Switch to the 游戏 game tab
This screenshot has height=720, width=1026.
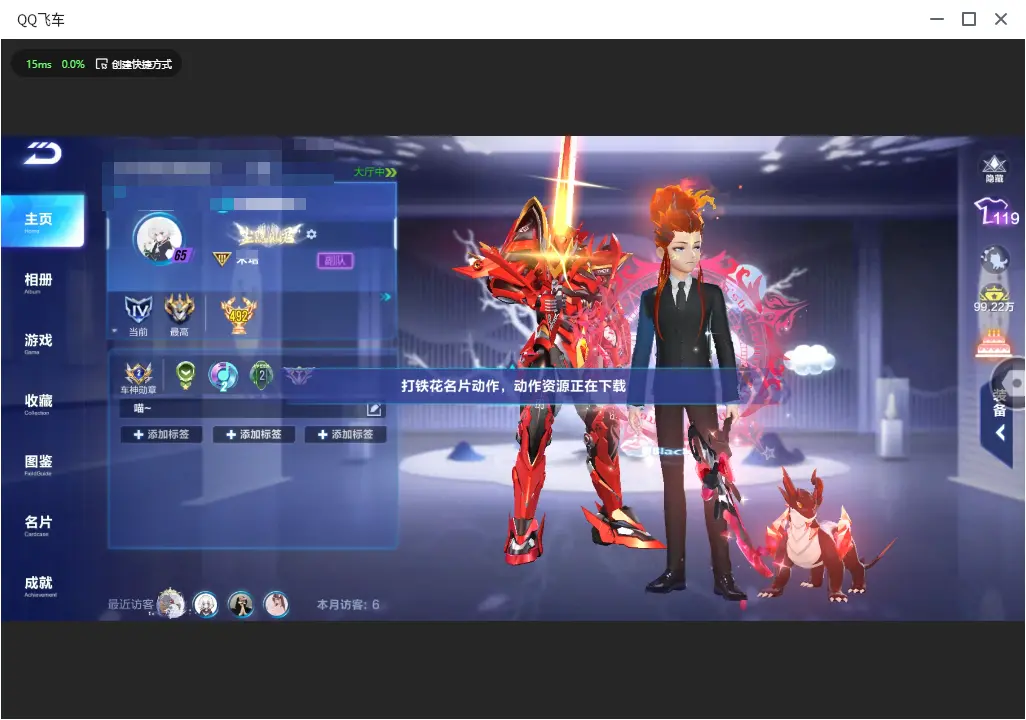coord(39,342)
